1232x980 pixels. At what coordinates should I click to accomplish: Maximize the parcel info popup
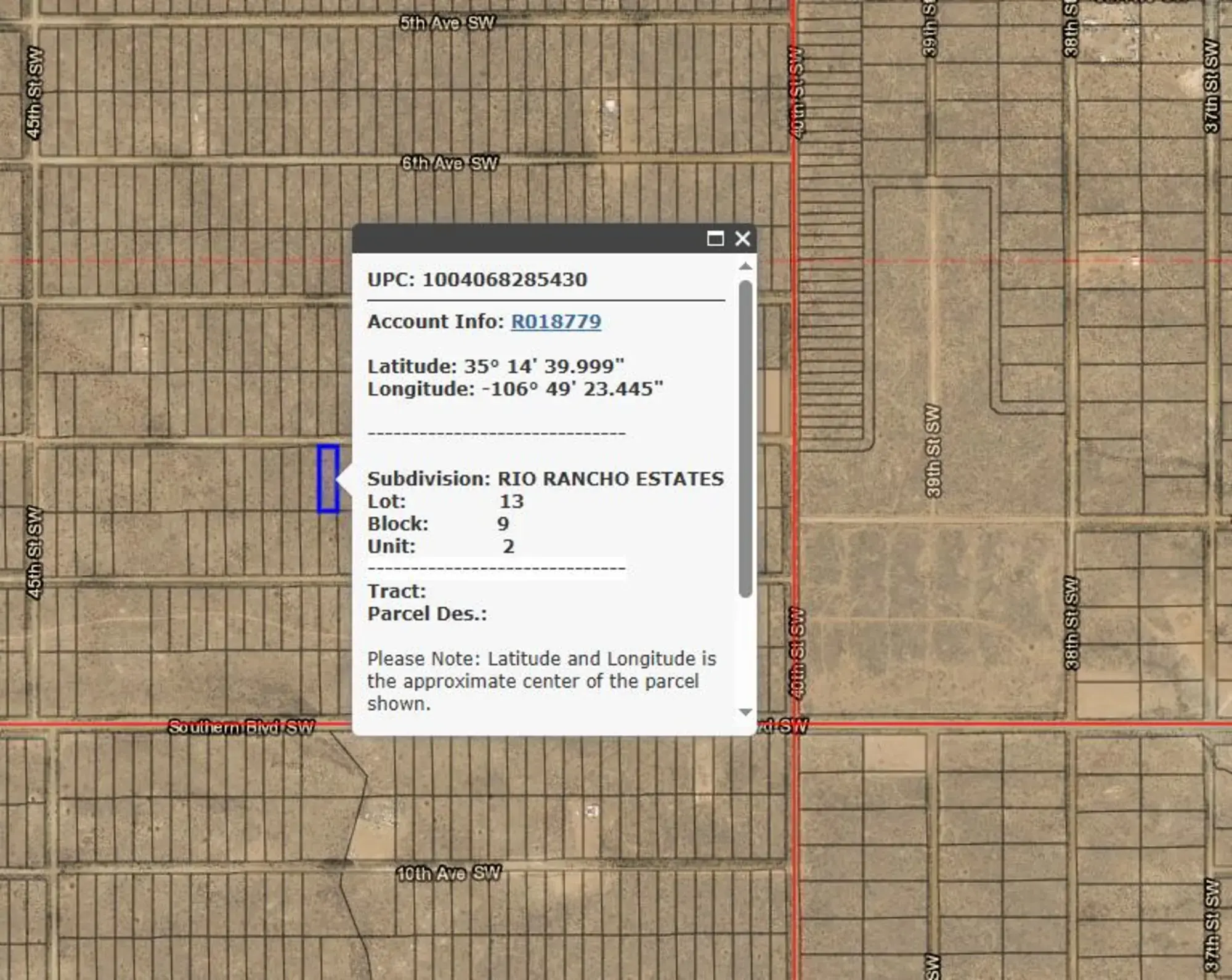pos(715,238)
